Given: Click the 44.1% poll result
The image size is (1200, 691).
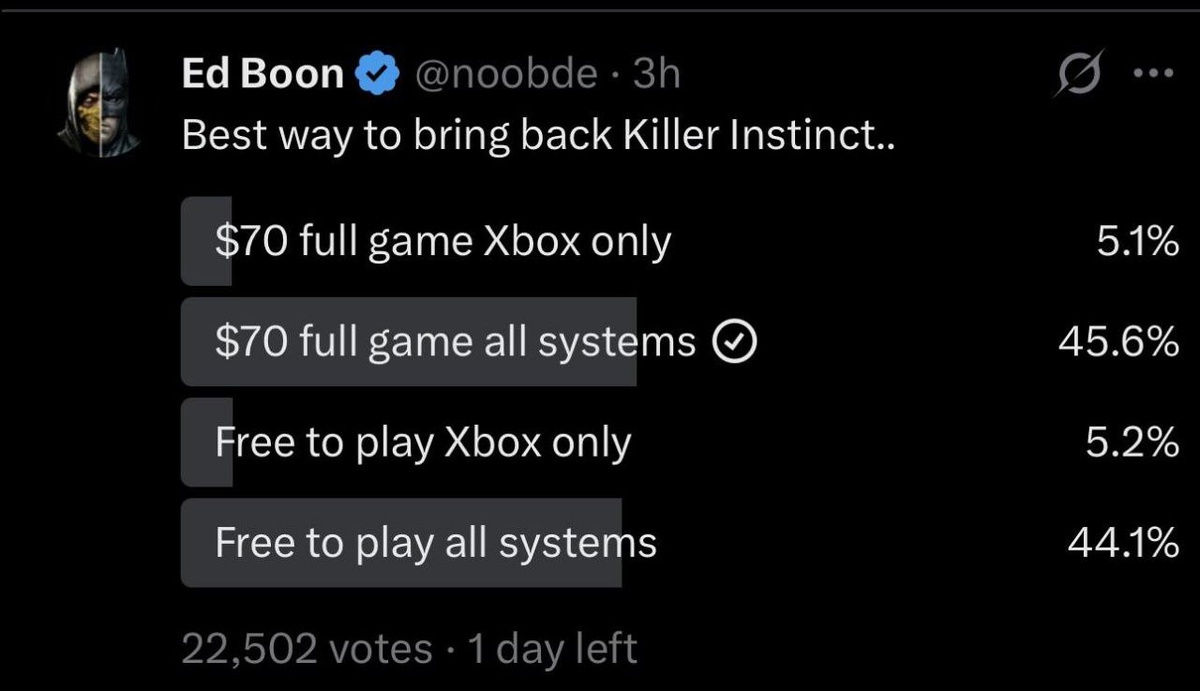Looking at the screenshot, I should [x=1120, y=543].
